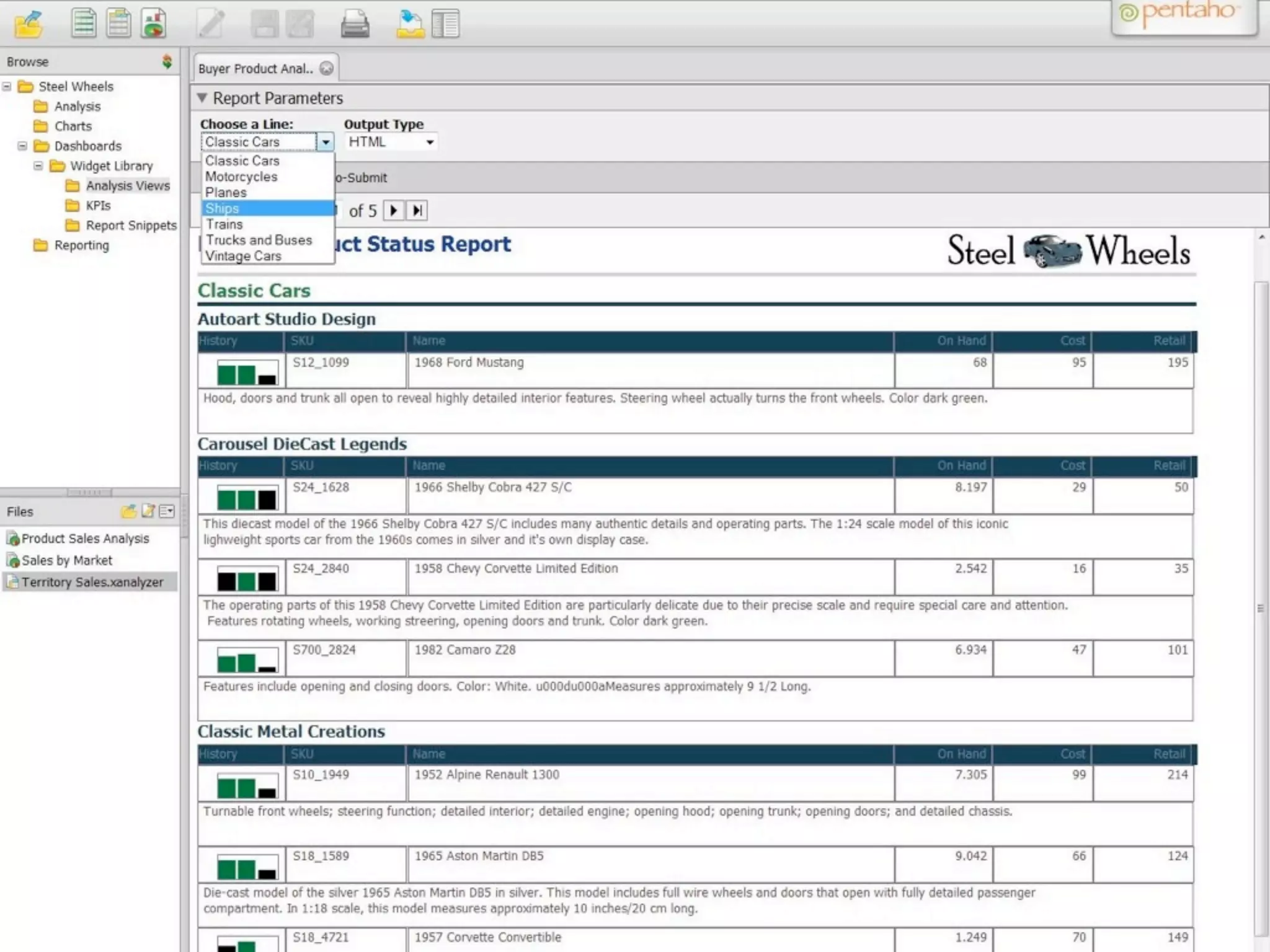The height and width of the screenshot is (952, 1270).
Task: Click the edit-file pencil icon in the Files header
Action: 148,511
